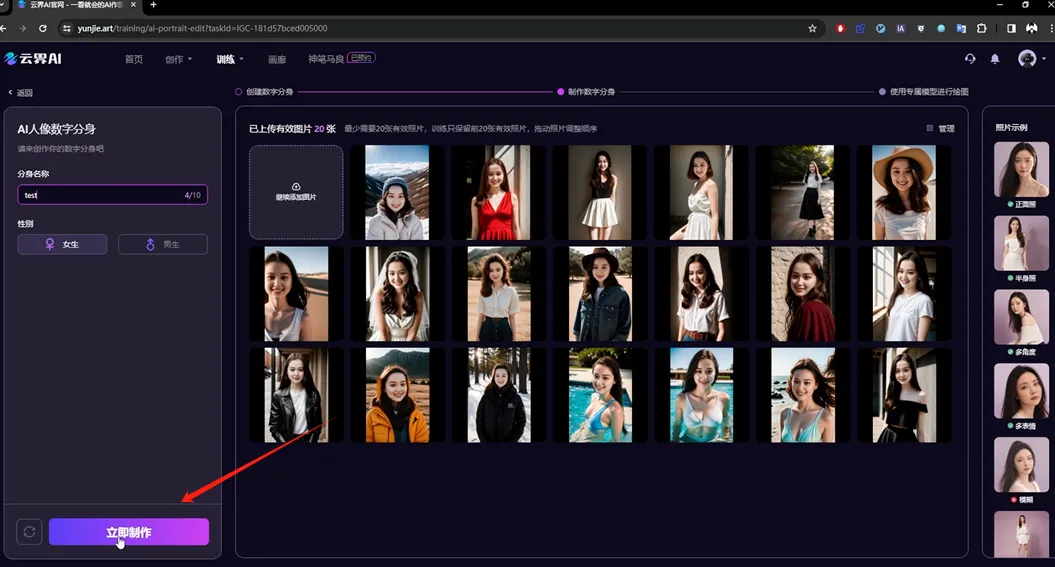
Task: Click the site info icon in address bar
Action: coord(66,28)
